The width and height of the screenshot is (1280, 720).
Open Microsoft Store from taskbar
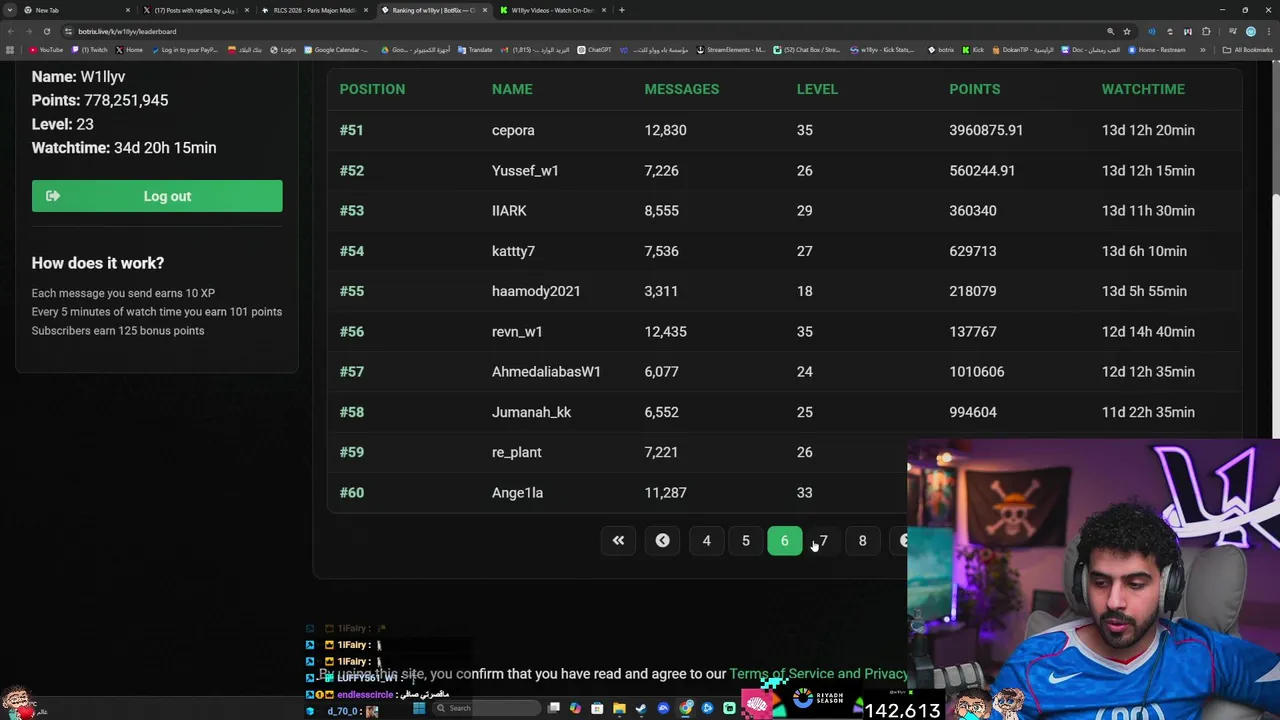click(x=597, y=708)
